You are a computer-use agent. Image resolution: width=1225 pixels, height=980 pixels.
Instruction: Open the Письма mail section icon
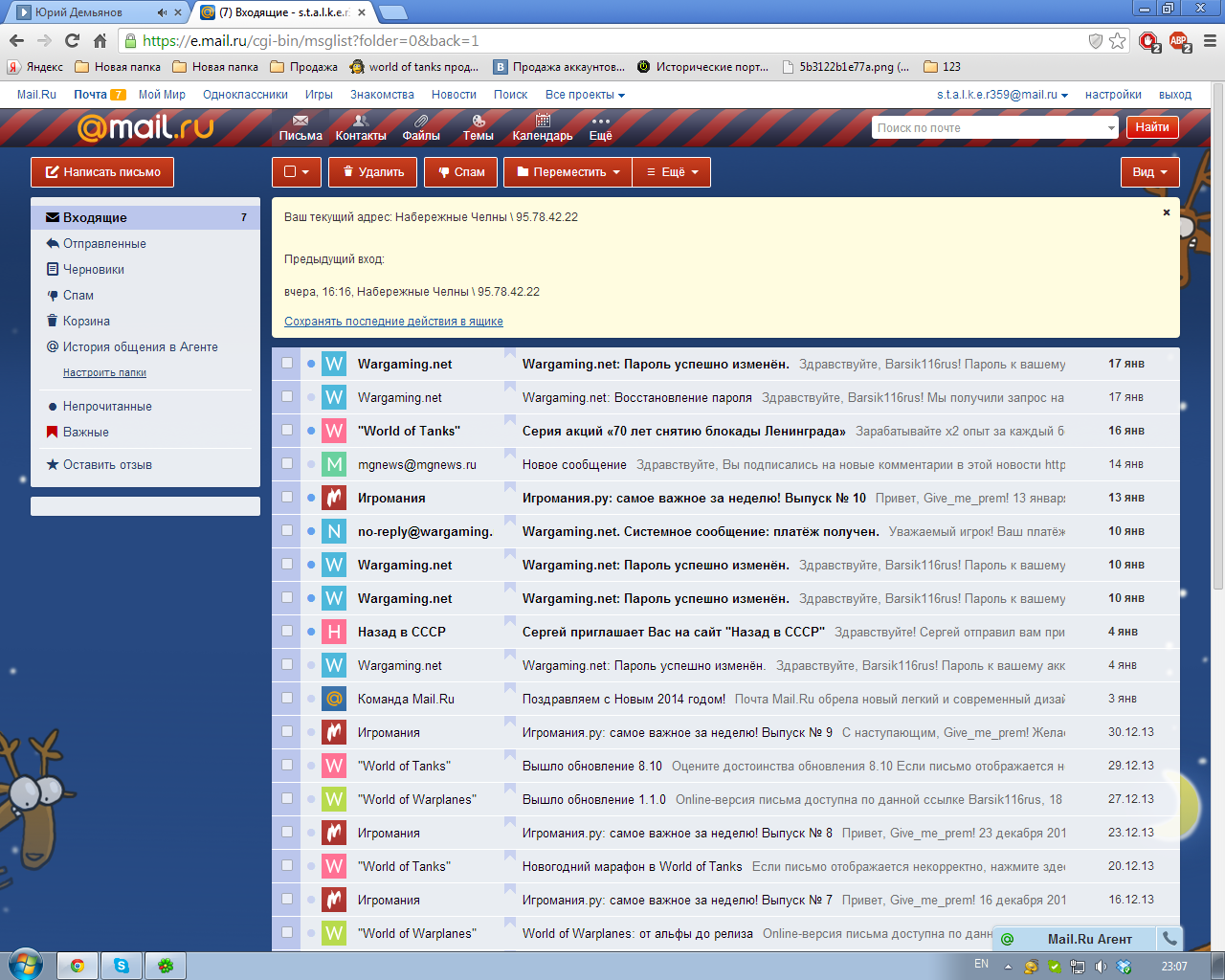tap(301, 121)
